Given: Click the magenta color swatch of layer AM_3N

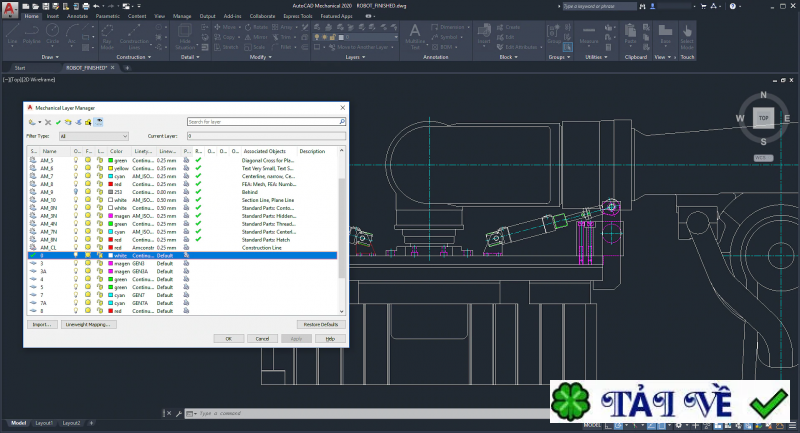Looking at the screenshot, I should point(112,215).
